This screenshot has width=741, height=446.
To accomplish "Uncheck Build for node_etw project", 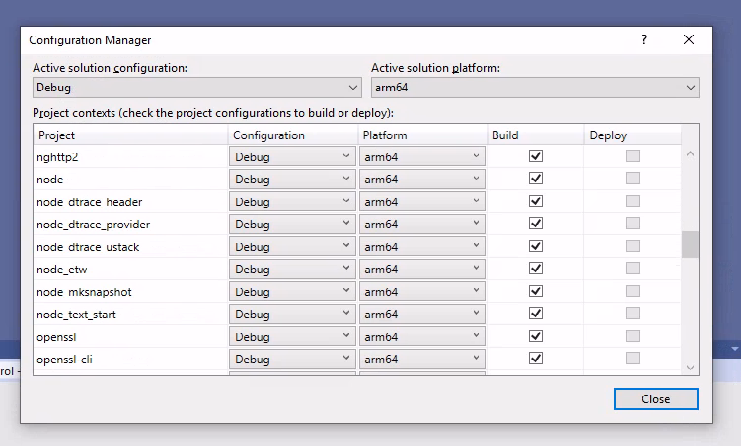I will coord(536,269).
